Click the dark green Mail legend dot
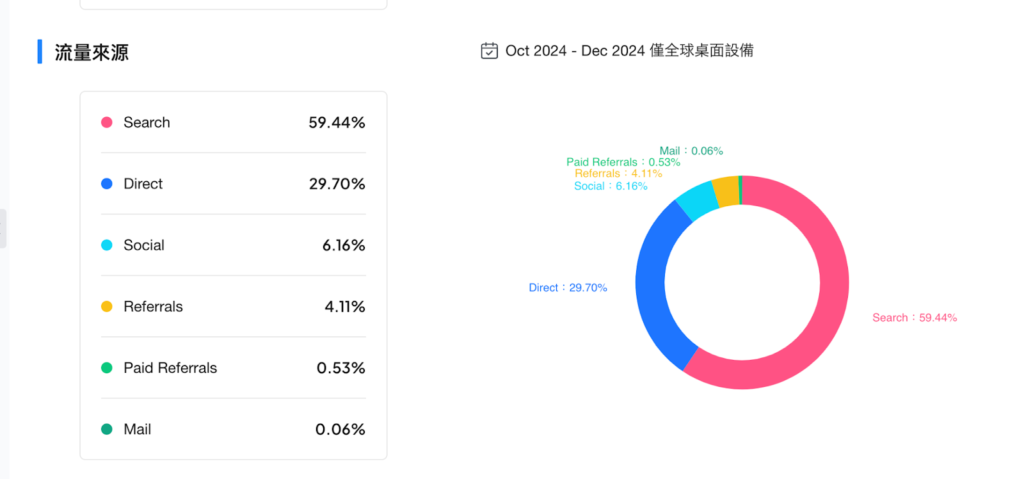Image resolution: width=1024 pixels, height=479 pixels. click(106, 429)
